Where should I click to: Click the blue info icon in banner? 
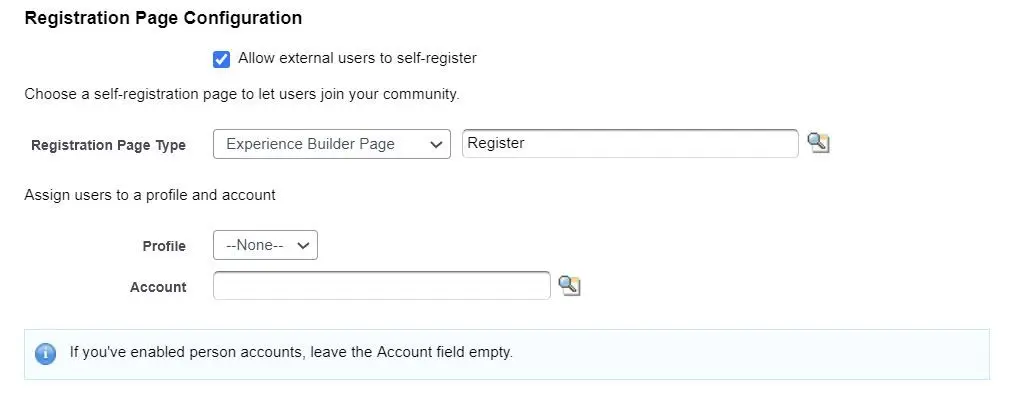tap(45, 354)
